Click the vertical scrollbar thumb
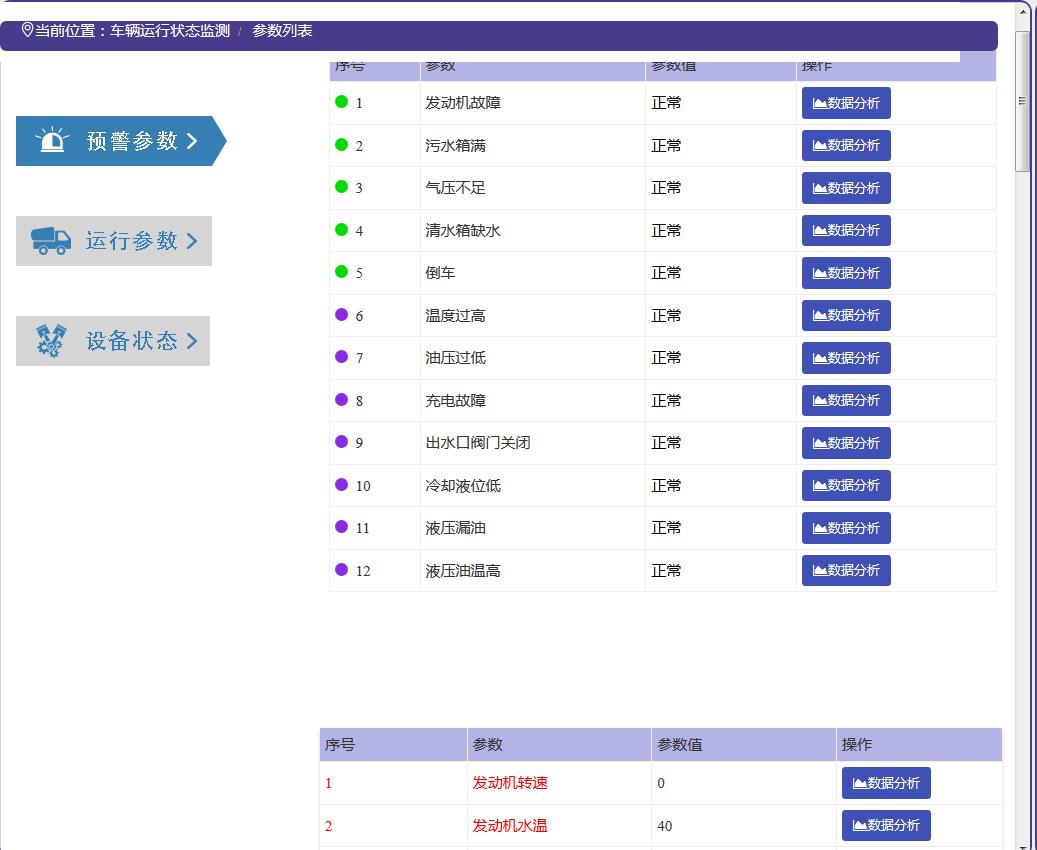This screenshot has height=850, width=1037. [1022, 100]
